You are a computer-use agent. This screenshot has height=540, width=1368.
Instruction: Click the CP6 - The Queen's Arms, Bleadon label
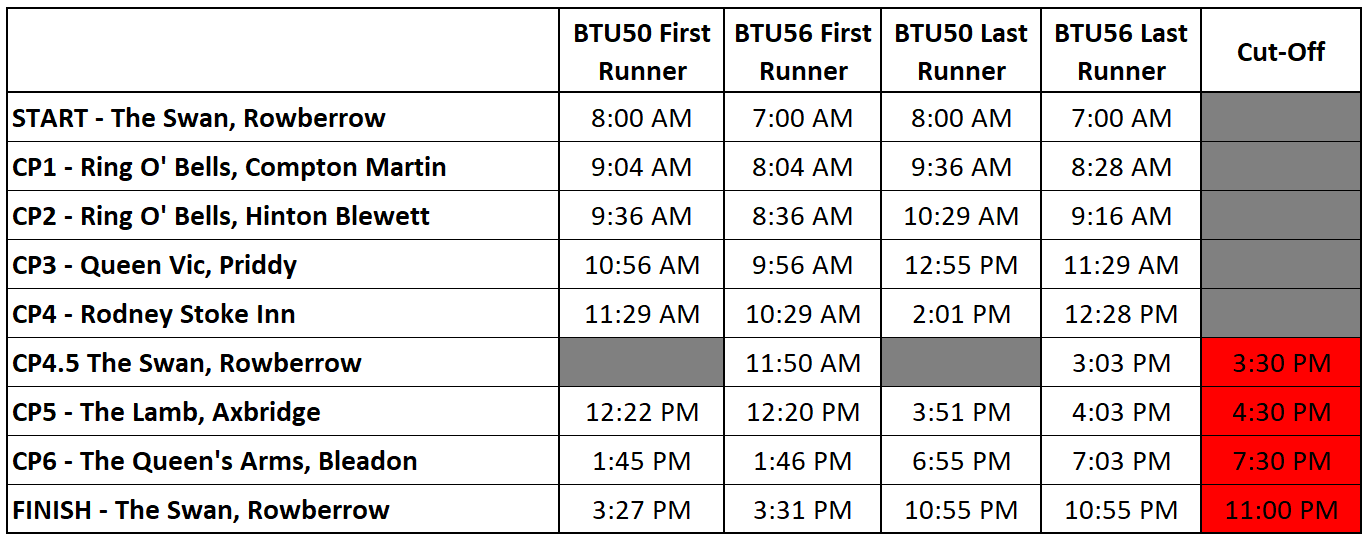coord(215,461)
